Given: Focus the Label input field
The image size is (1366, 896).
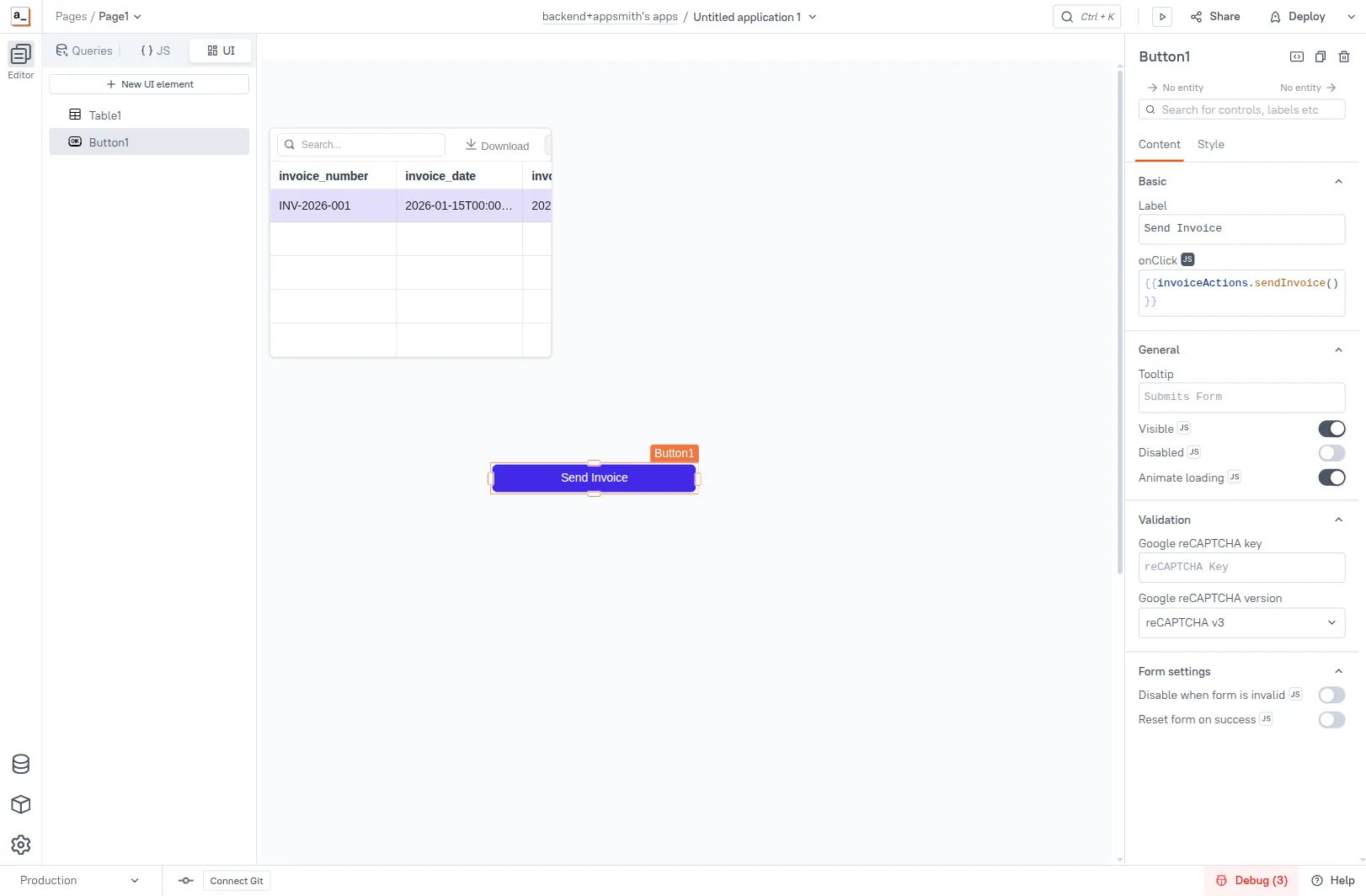Looking at the screenshot, I should [x=1241, y=229].
